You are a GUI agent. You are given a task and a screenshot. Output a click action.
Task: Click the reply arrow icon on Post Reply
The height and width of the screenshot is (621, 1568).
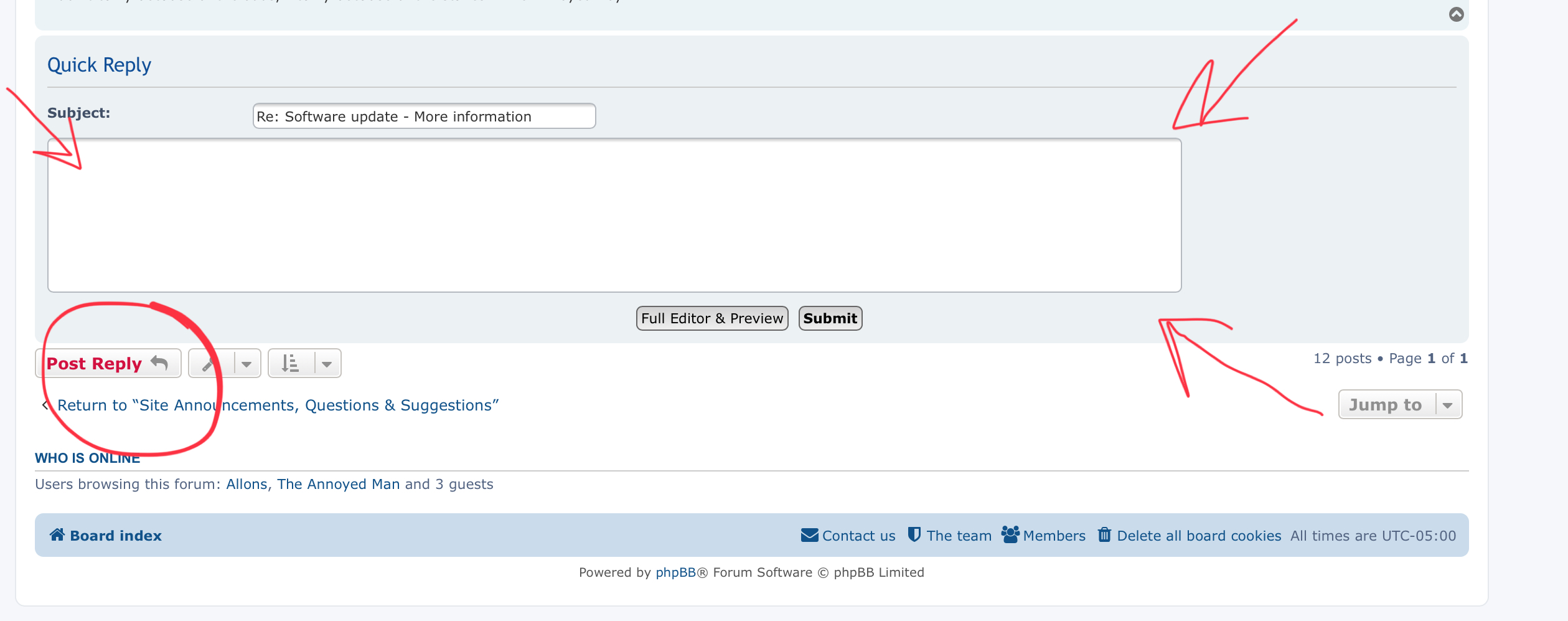pos(159,363)
